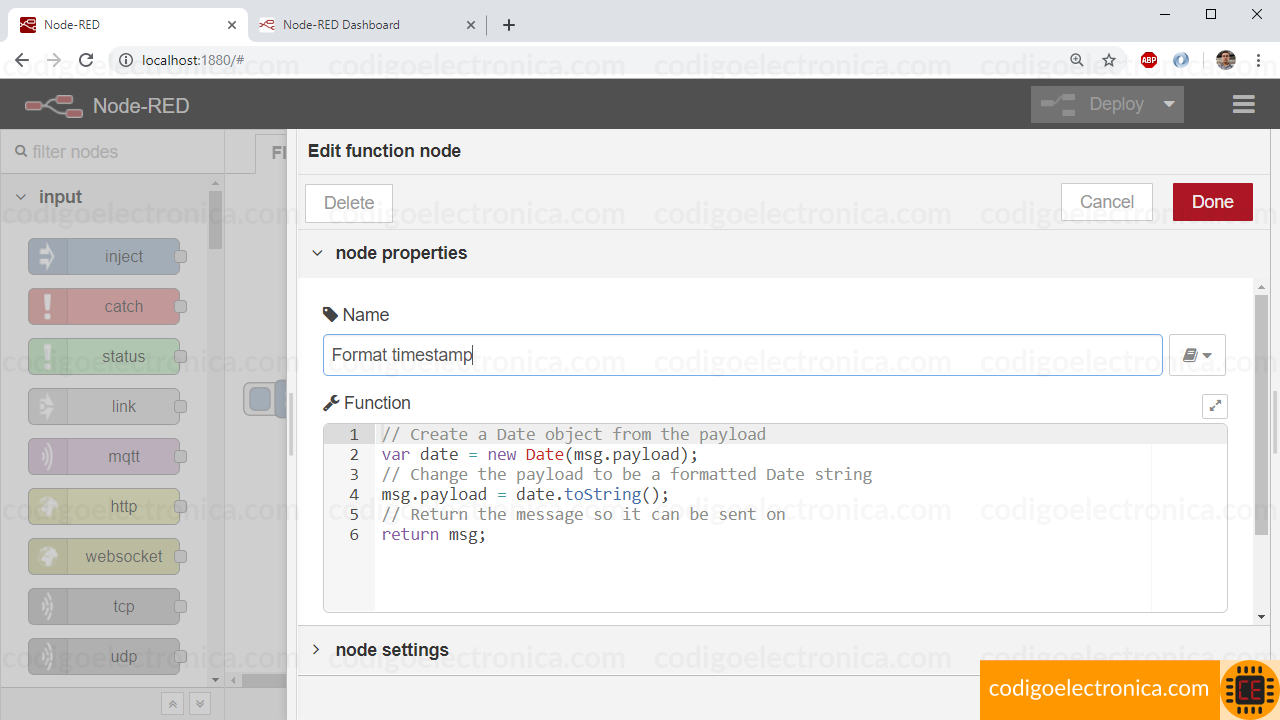
Task: Close the Node-RED browser tab
Action: [x=231, y=25]
